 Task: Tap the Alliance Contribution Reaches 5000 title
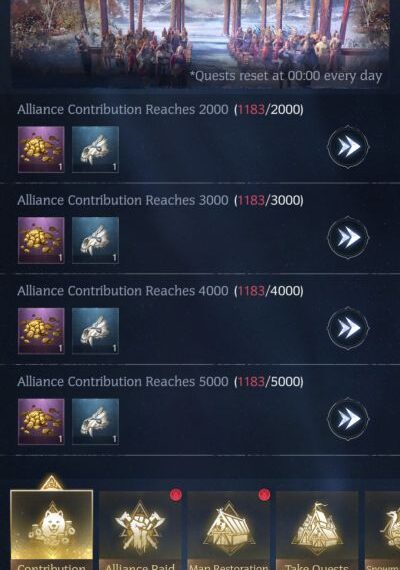[123, 381]
